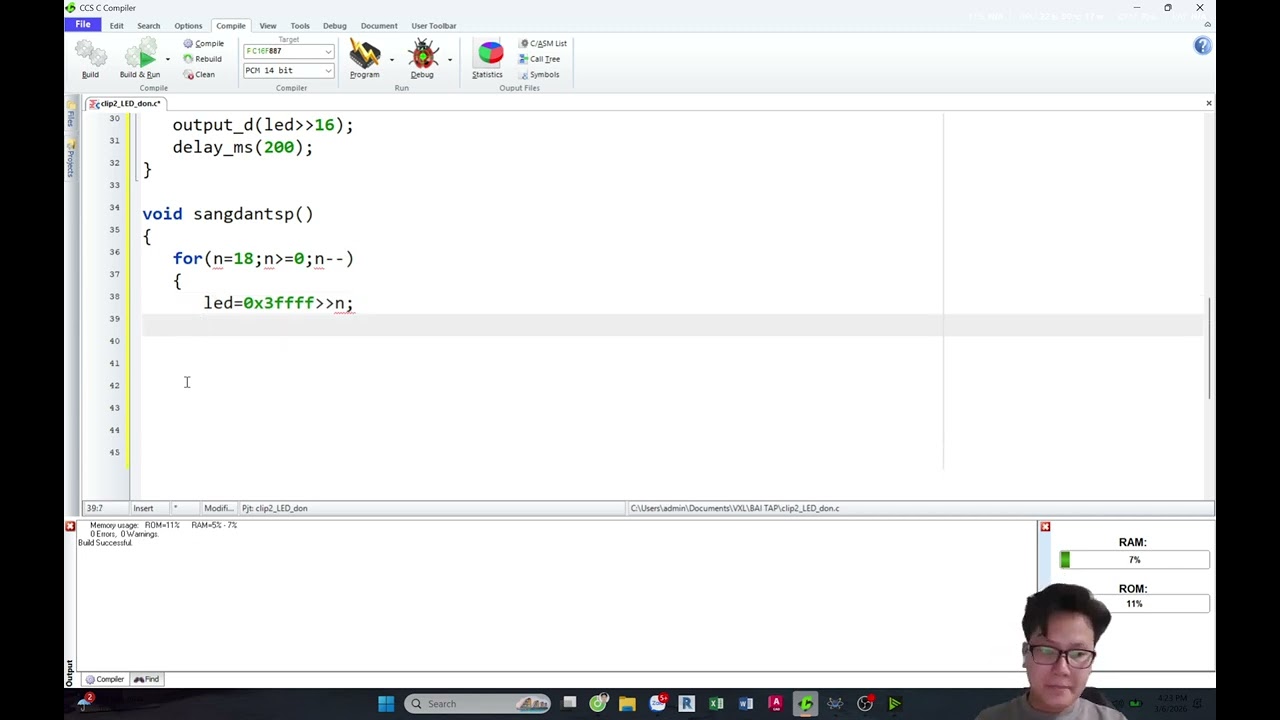Screen dimensions: 1280x720
Task: Rebuild the project
Action: [x=202, y=59]
